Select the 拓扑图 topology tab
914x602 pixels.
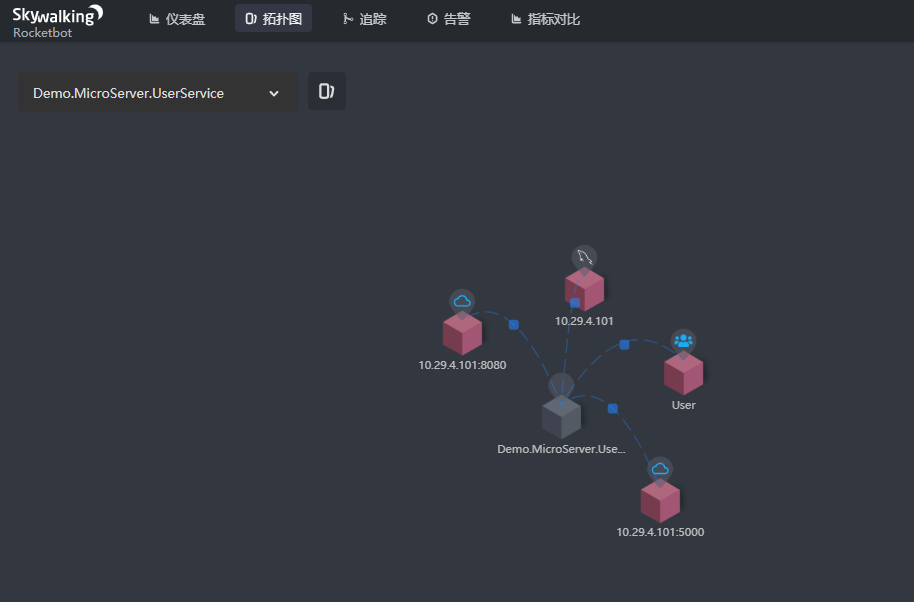click(x=273, y=17)
